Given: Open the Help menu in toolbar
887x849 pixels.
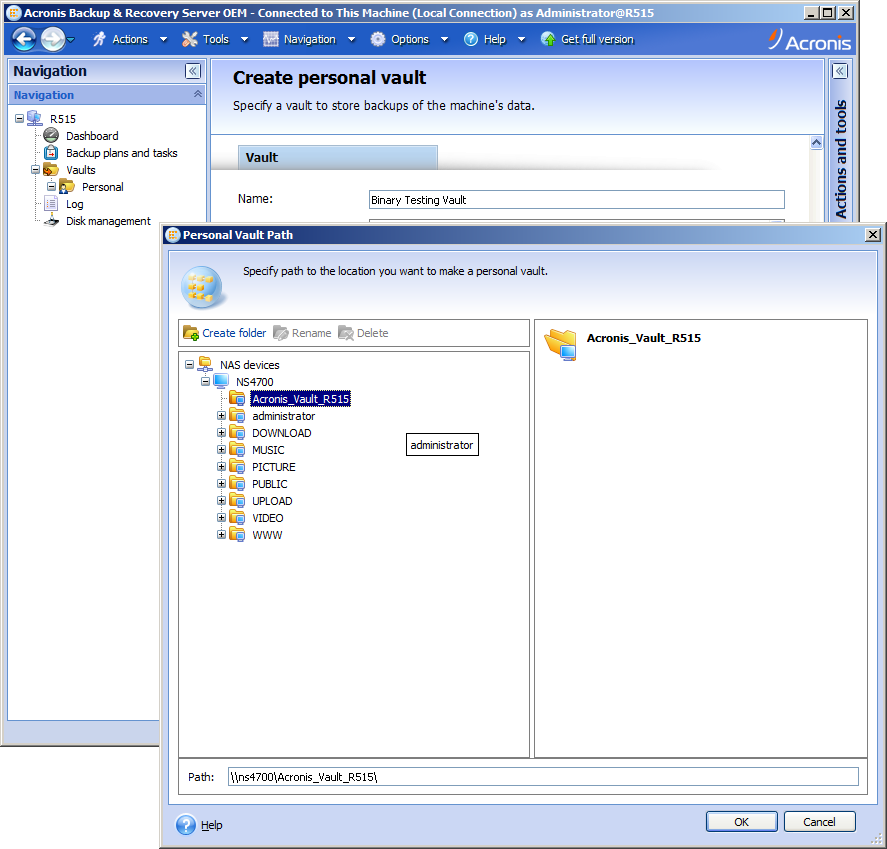Looking at the screenshot, I should click(x=494, y=39).
